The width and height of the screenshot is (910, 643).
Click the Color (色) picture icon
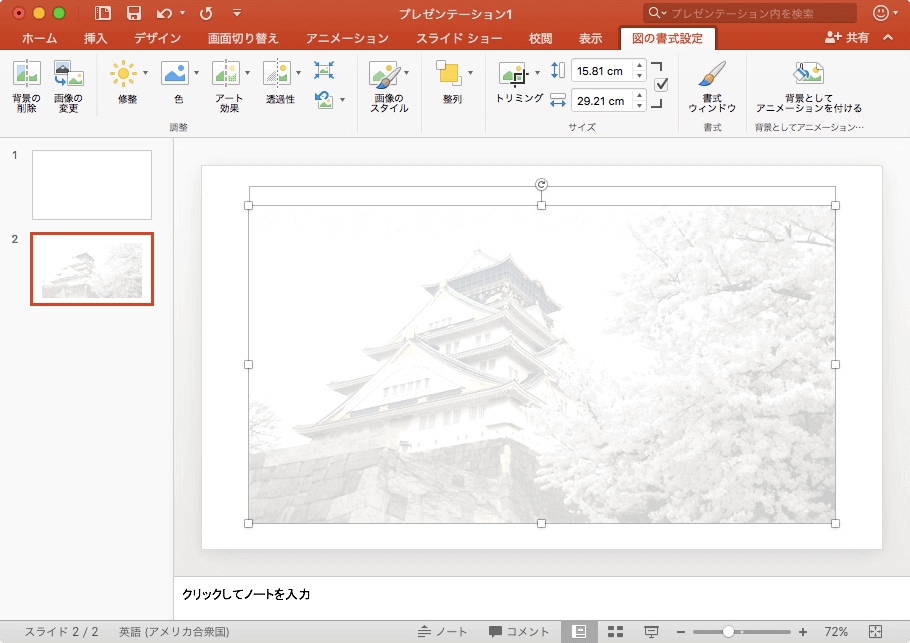point(175,74)
